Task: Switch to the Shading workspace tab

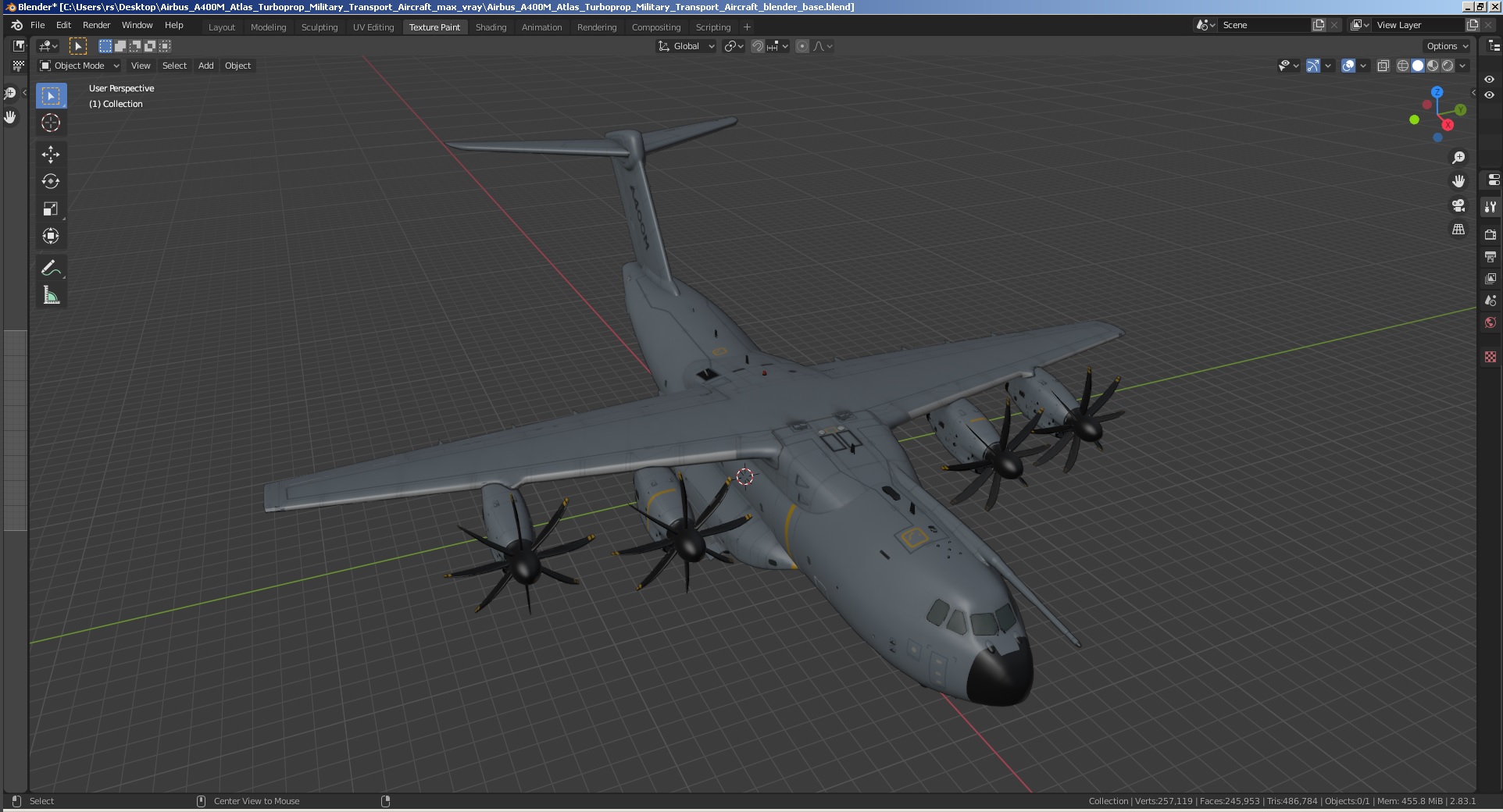Action: 491,27
